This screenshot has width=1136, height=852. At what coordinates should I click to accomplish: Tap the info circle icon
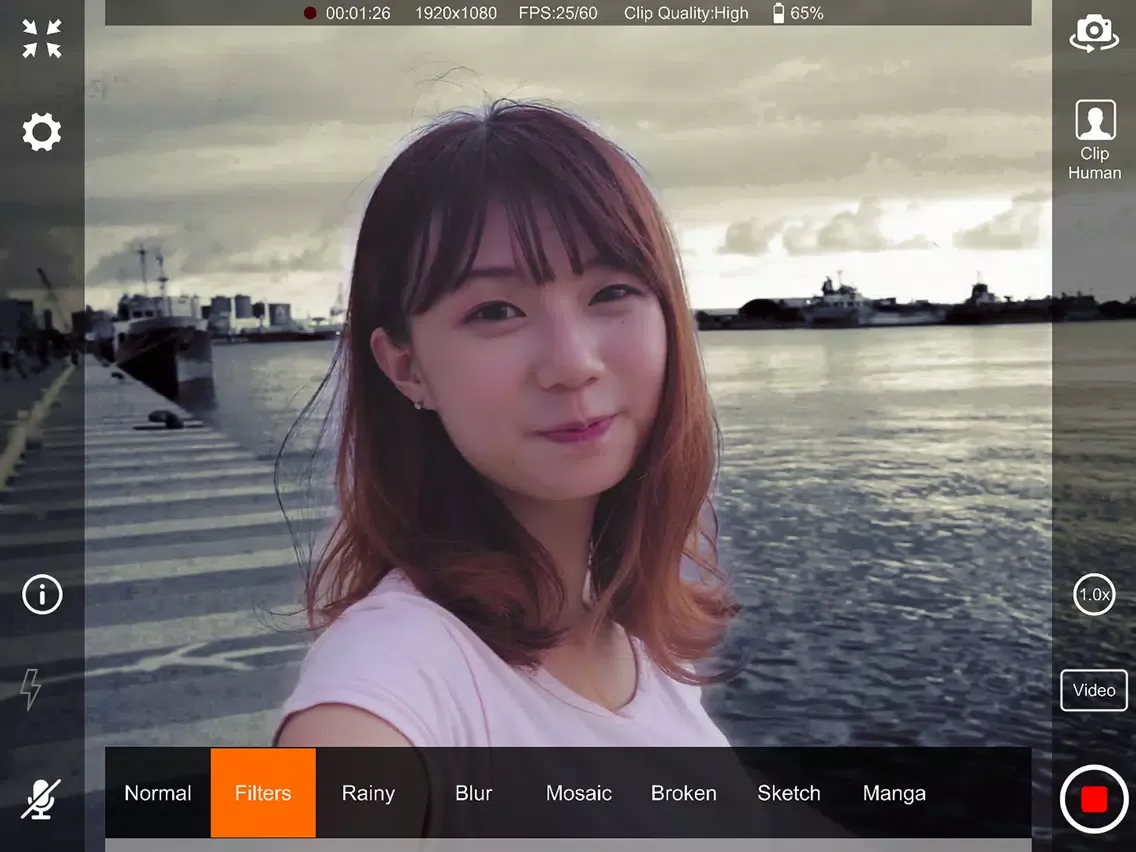pos(42,595)
